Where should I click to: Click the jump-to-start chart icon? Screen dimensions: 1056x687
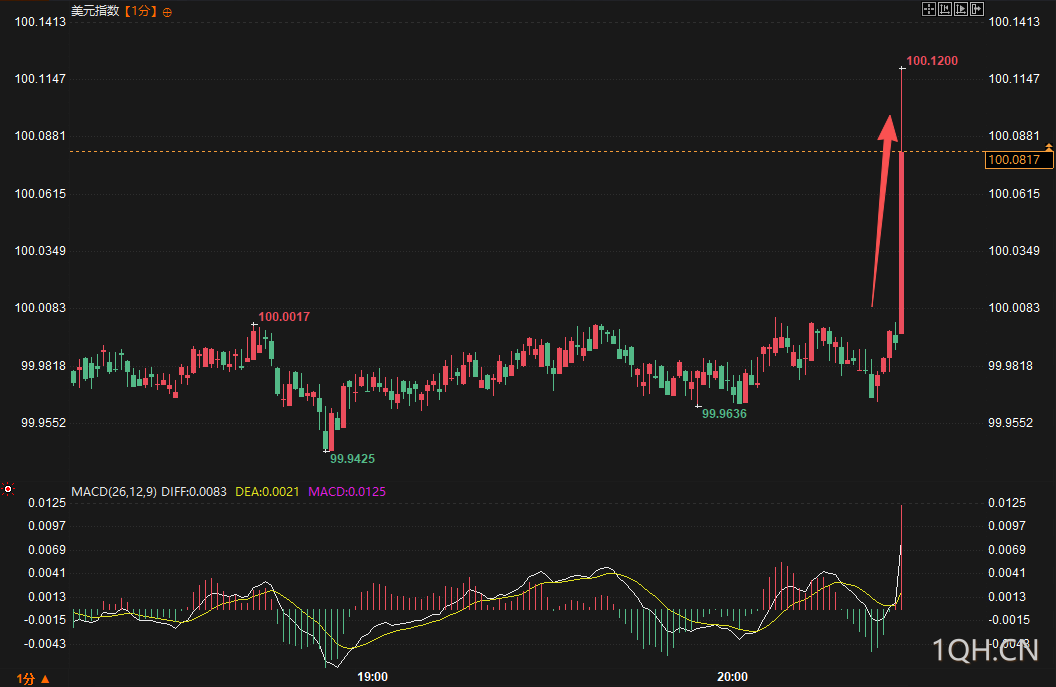click(x=945, y=9)
